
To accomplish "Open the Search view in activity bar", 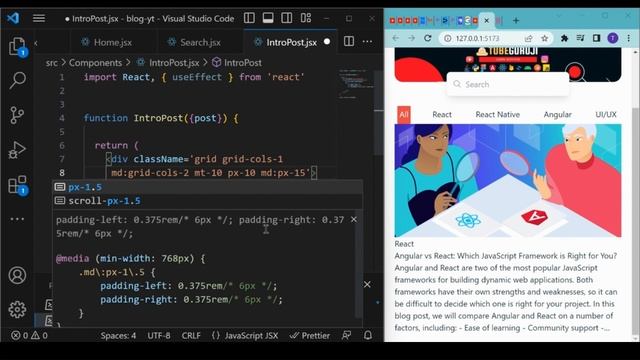I will click(17, 80).
